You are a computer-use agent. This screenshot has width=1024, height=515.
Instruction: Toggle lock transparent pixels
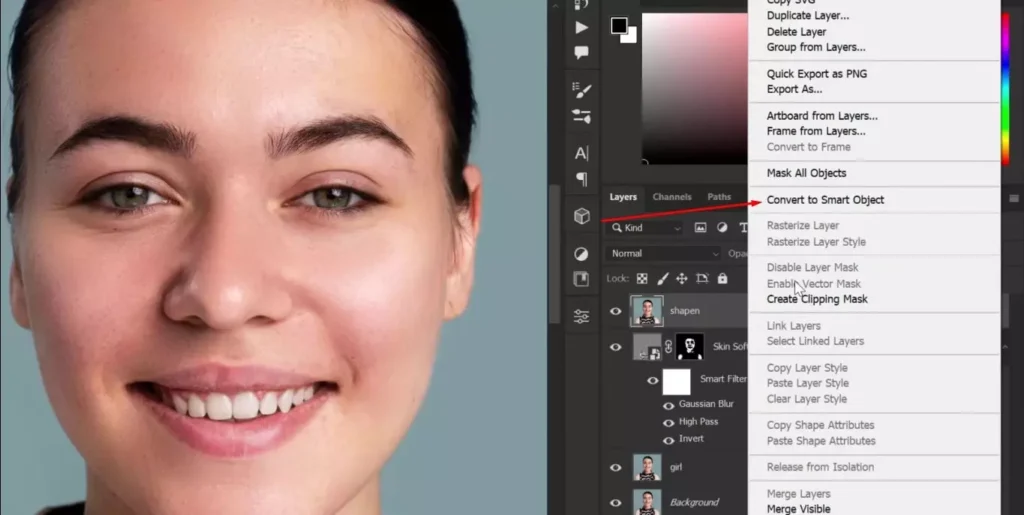(642, 279)
